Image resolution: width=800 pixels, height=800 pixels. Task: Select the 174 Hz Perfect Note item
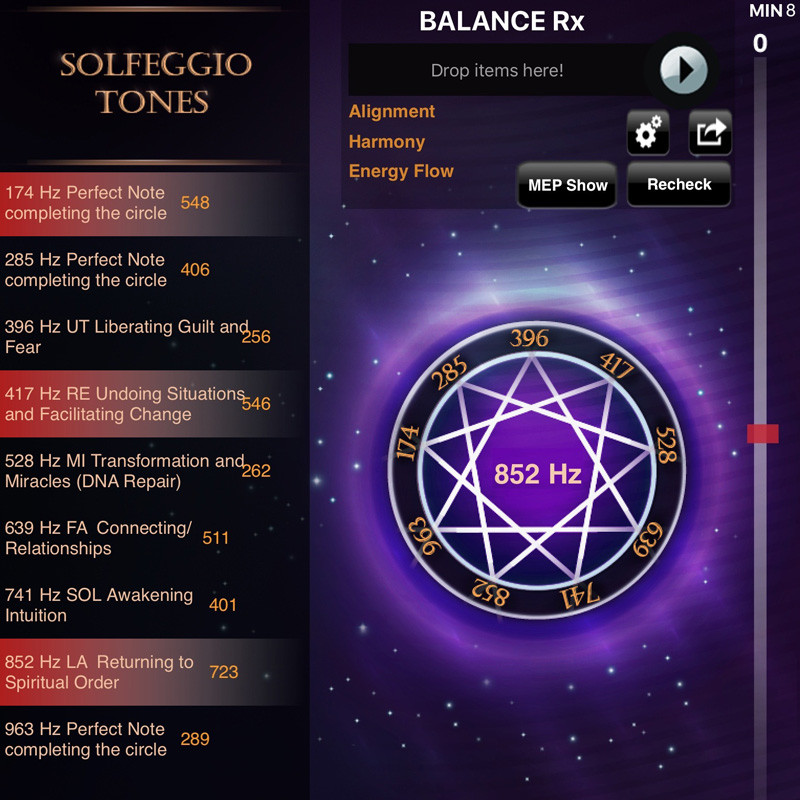153,204
